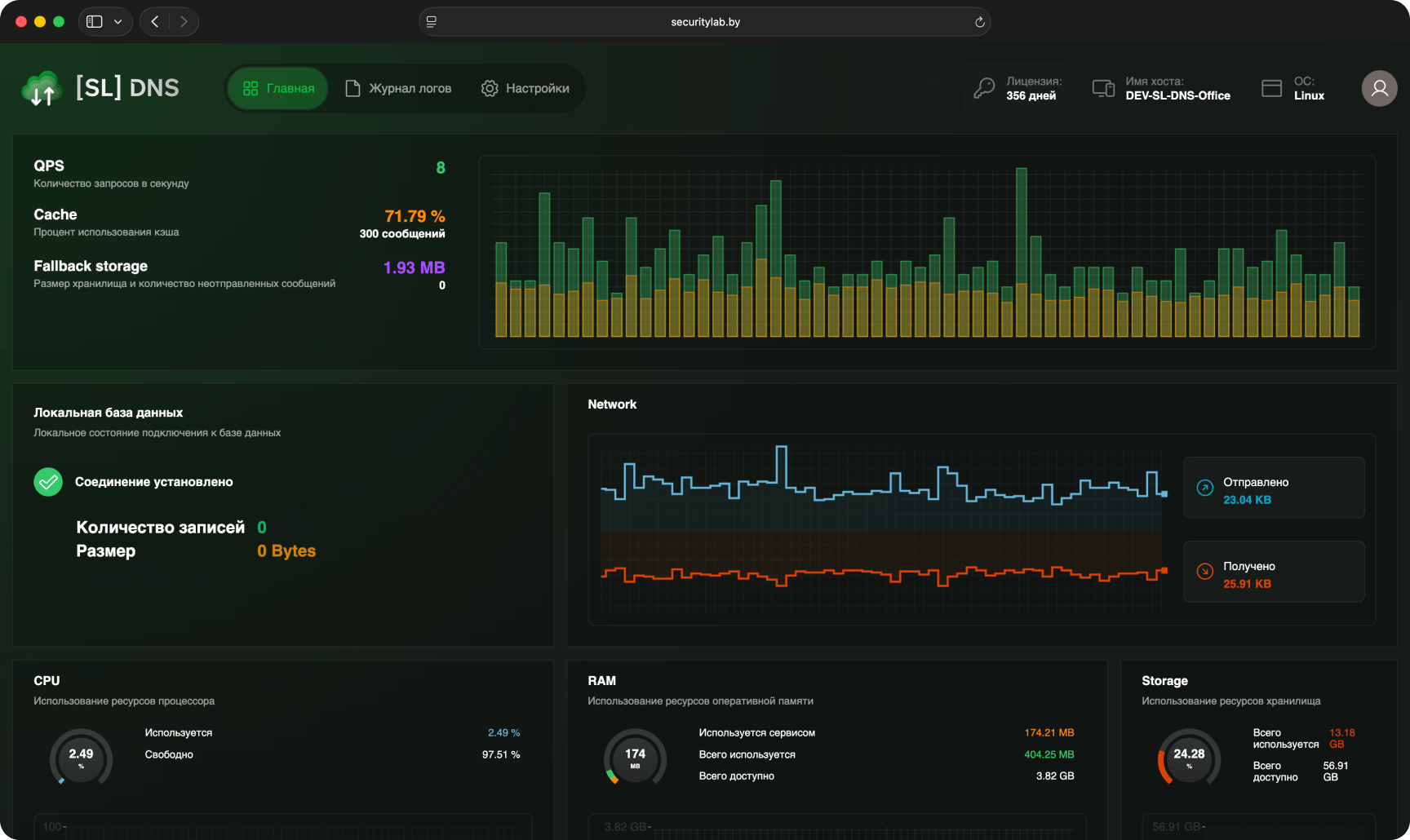Open the Настройки tab
This screenshot has height=840, width=1410.
pos(525,88)
